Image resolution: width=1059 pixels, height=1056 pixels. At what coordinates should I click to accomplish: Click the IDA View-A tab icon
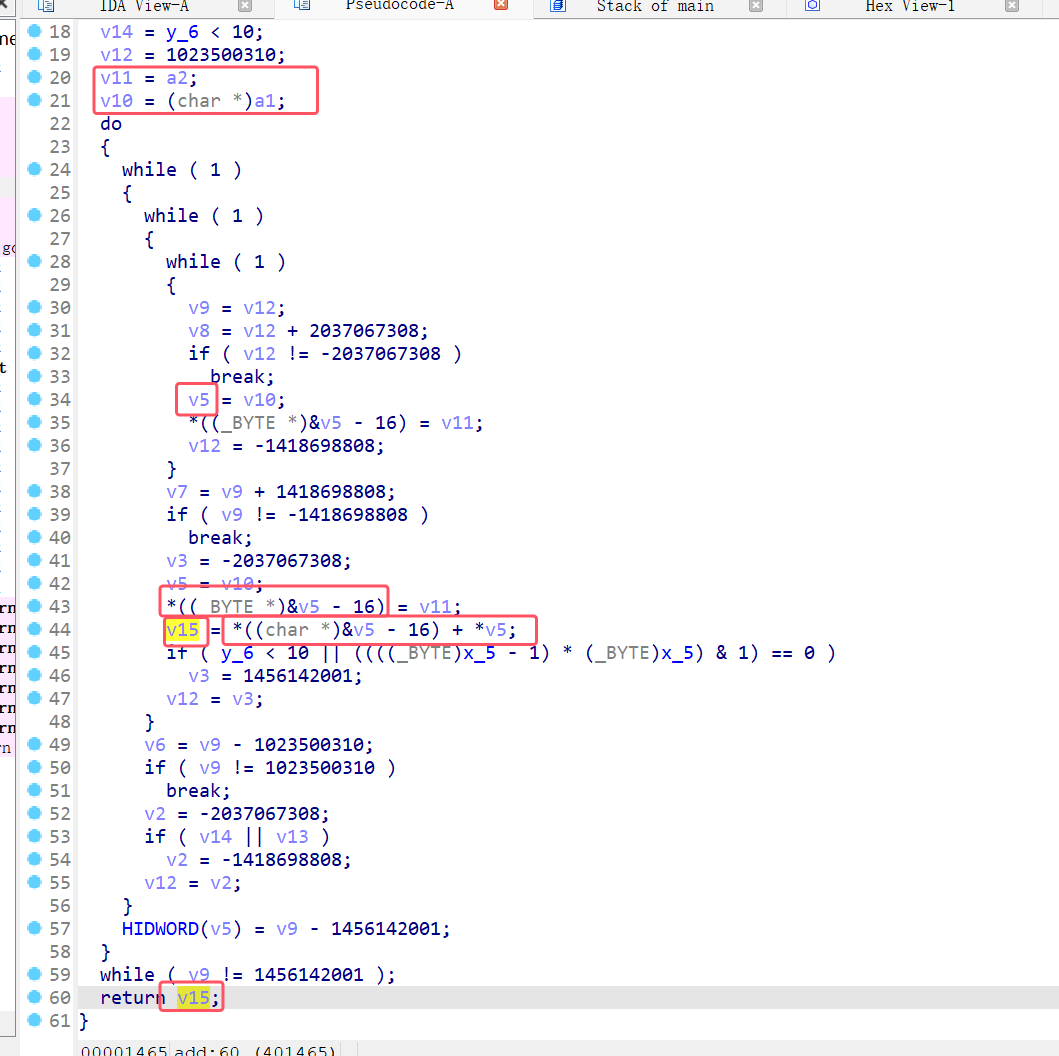click(x=46, y=6)
